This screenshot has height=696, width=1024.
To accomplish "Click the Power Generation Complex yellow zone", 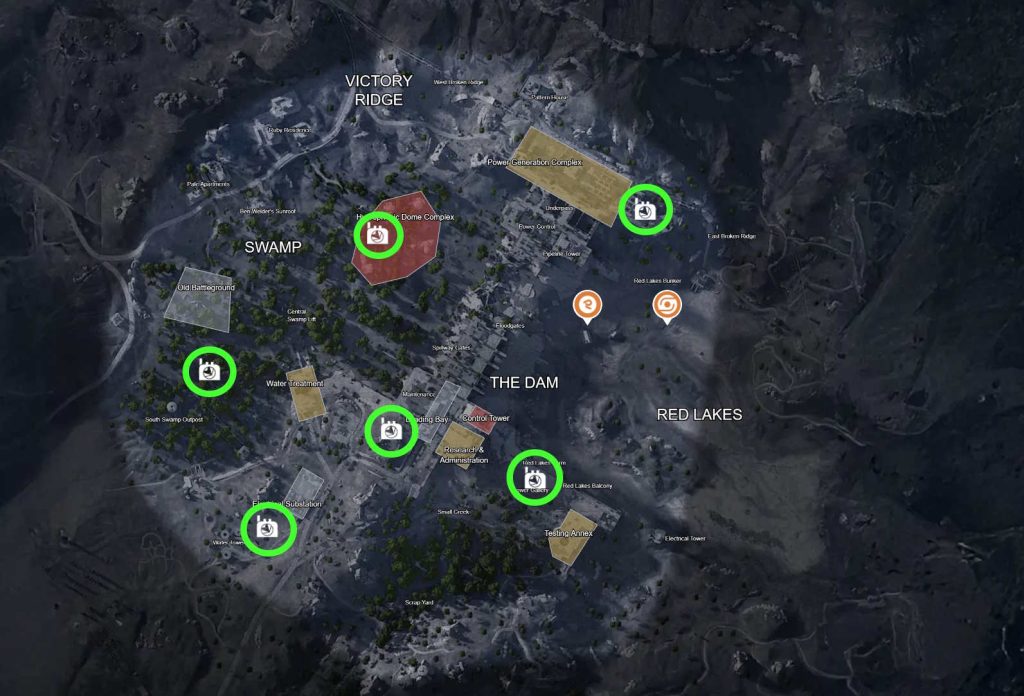I will [x=567, y=176].
